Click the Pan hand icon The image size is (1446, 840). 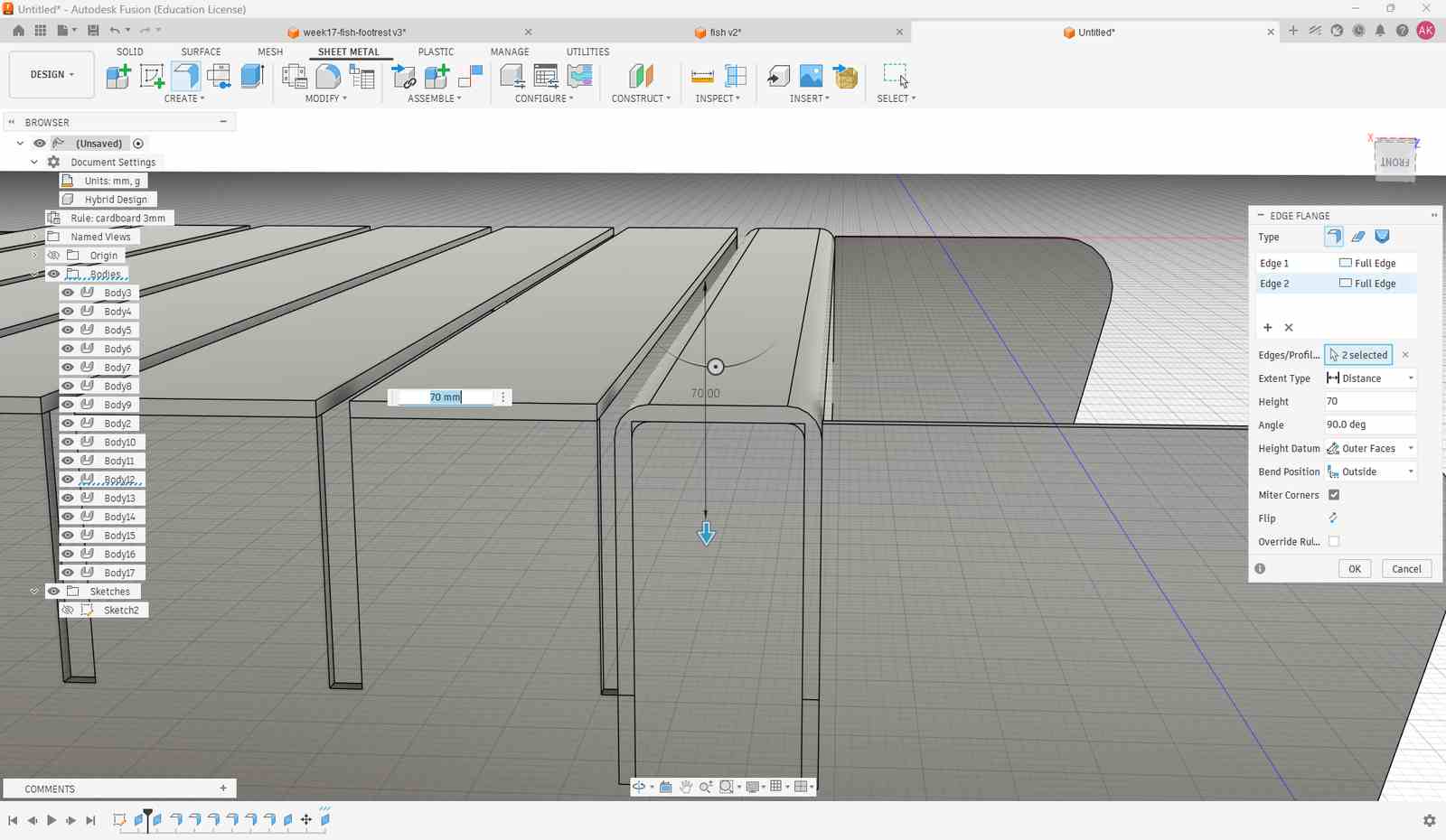coord(686,787)
